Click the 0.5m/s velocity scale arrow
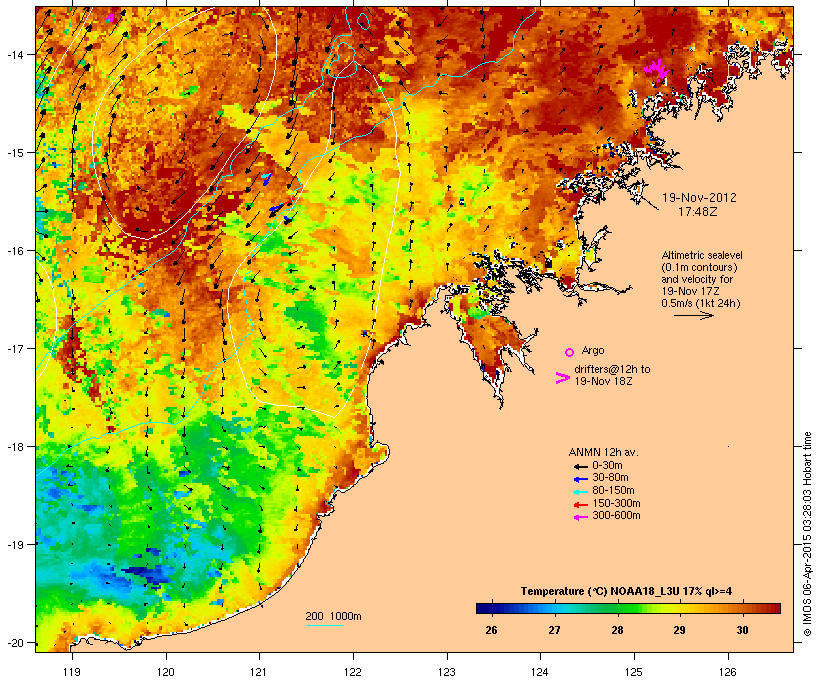 [693, 315]
